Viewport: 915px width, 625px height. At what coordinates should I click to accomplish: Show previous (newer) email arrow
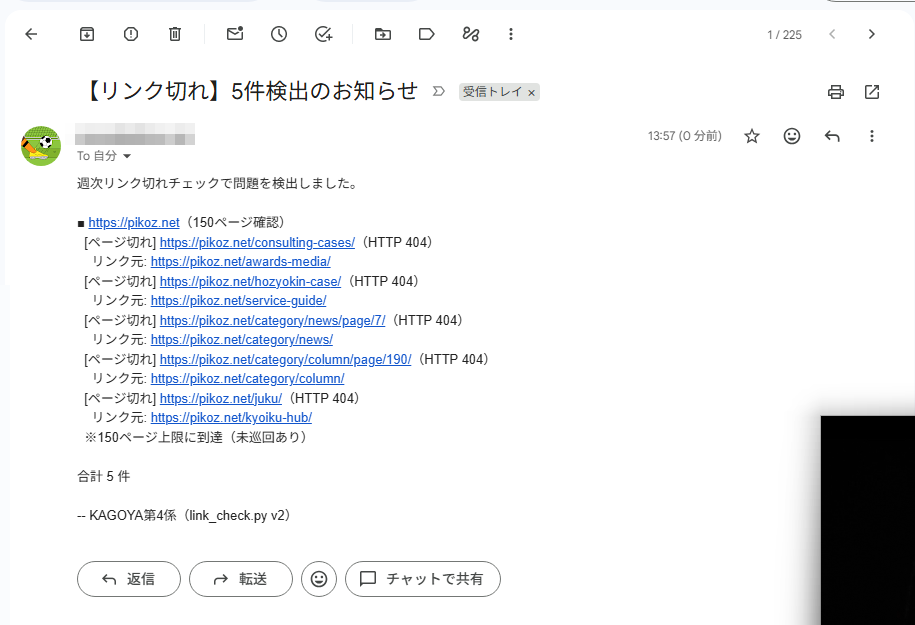[832, 34]
